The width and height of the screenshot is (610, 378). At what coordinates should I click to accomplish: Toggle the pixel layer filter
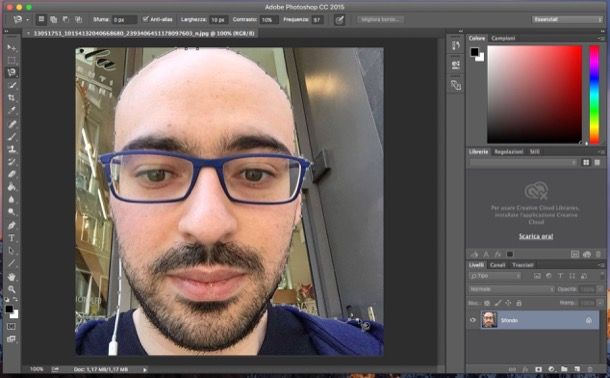click(537, 276)
